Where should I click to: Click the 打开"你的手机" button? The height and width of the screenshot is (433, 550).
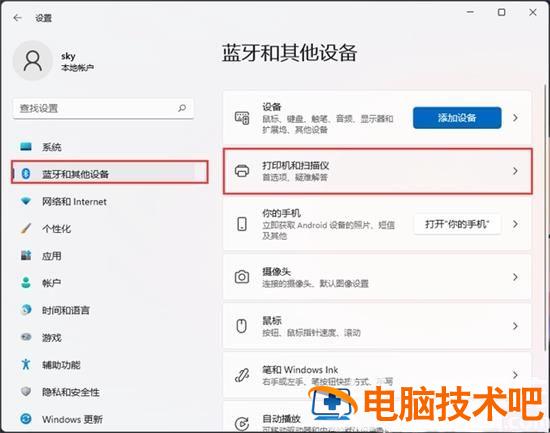pyautogui.click(x=457, y=224)
